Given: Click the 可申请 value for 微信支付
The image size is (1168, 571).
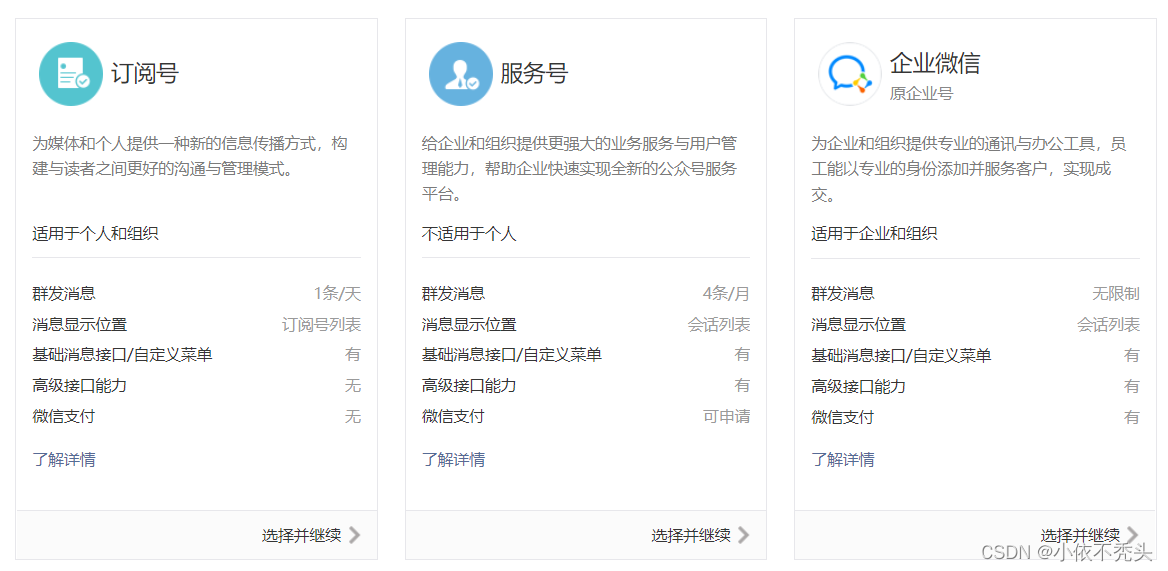Looking at the screenshot, I should coord(726,416).
